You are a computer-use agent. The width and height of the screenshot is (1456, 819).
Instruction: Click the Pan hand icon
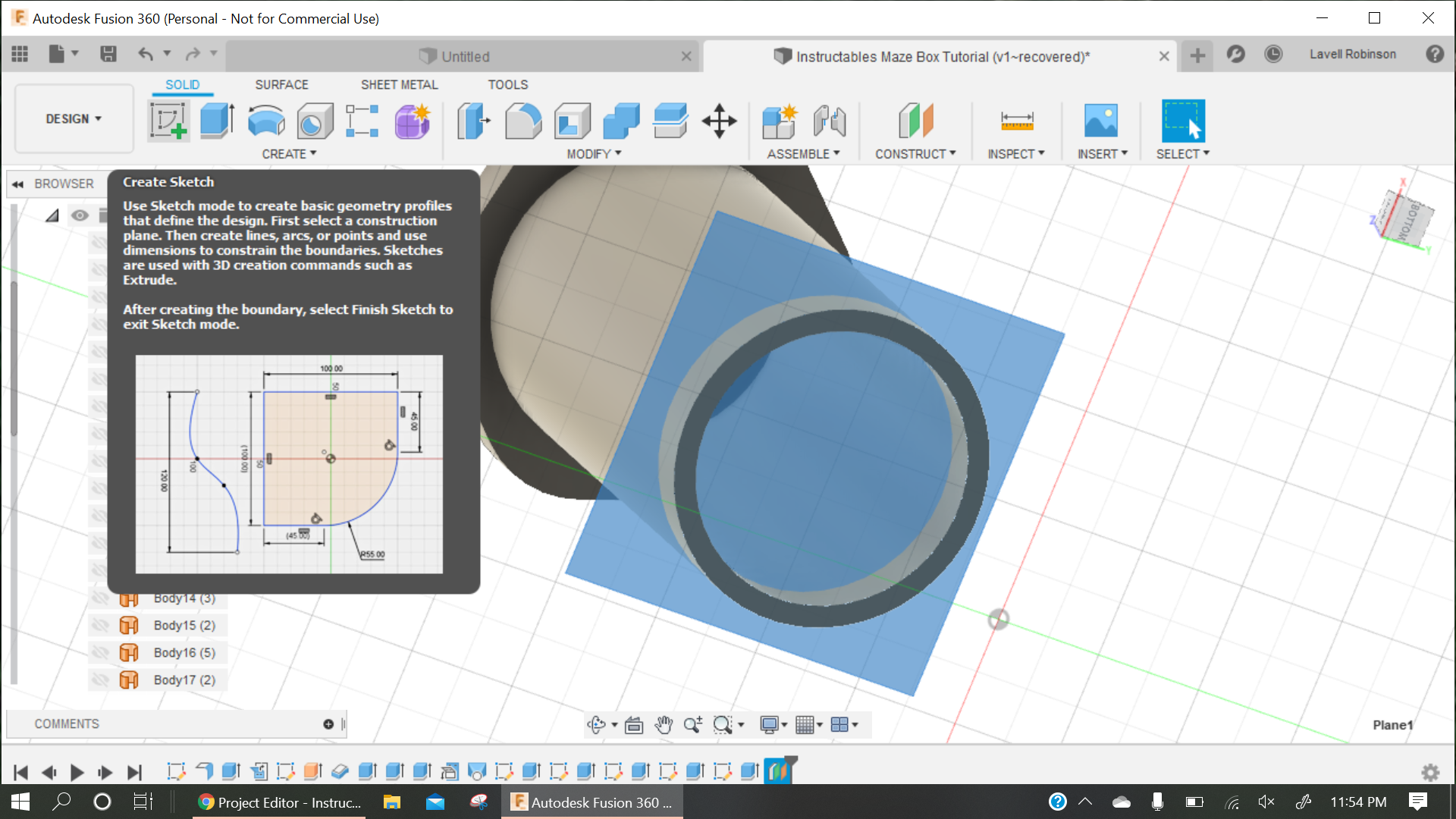click(664, 725)
